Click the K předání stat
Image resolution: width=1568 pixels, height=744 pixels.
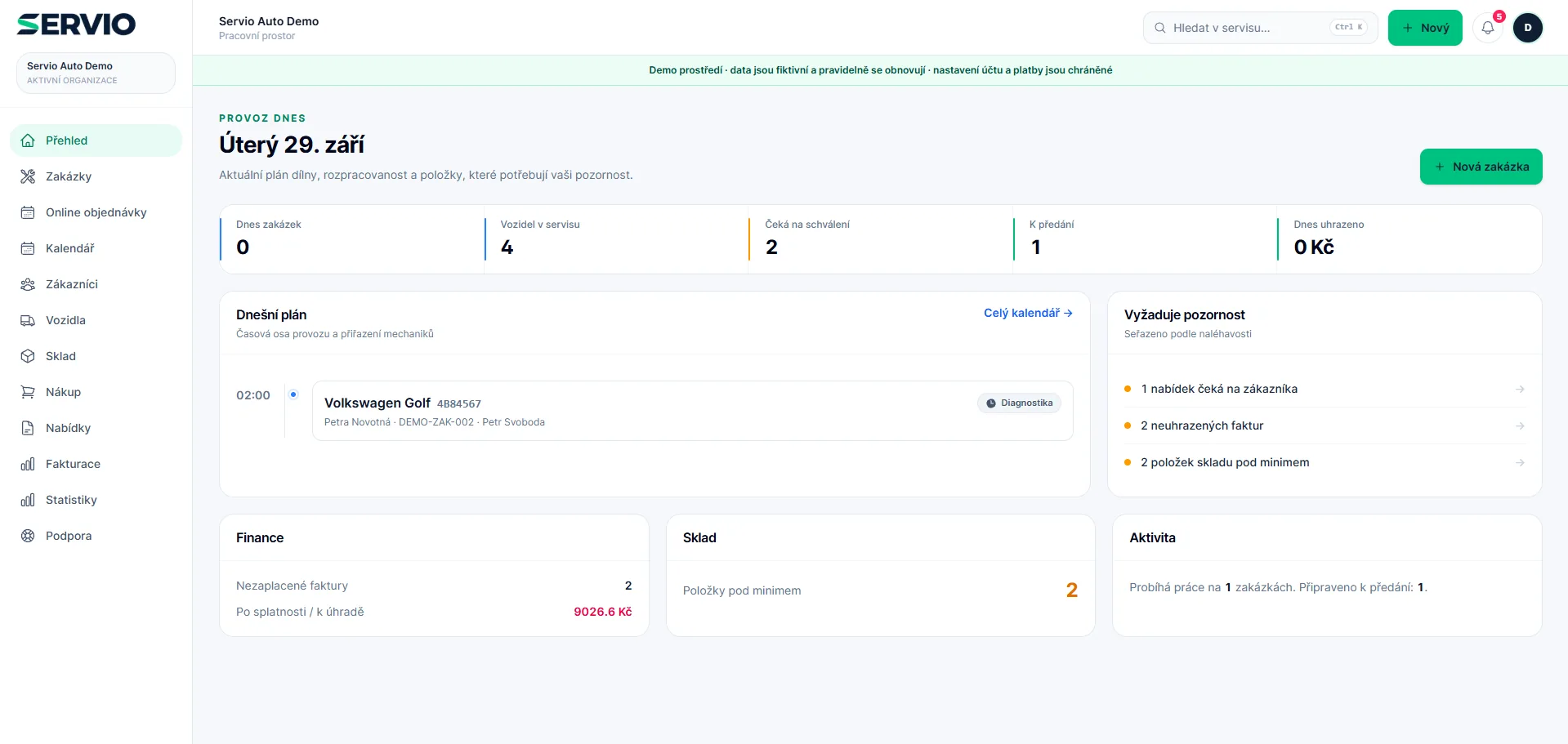pyautogui.click(x=1144, y=238)
